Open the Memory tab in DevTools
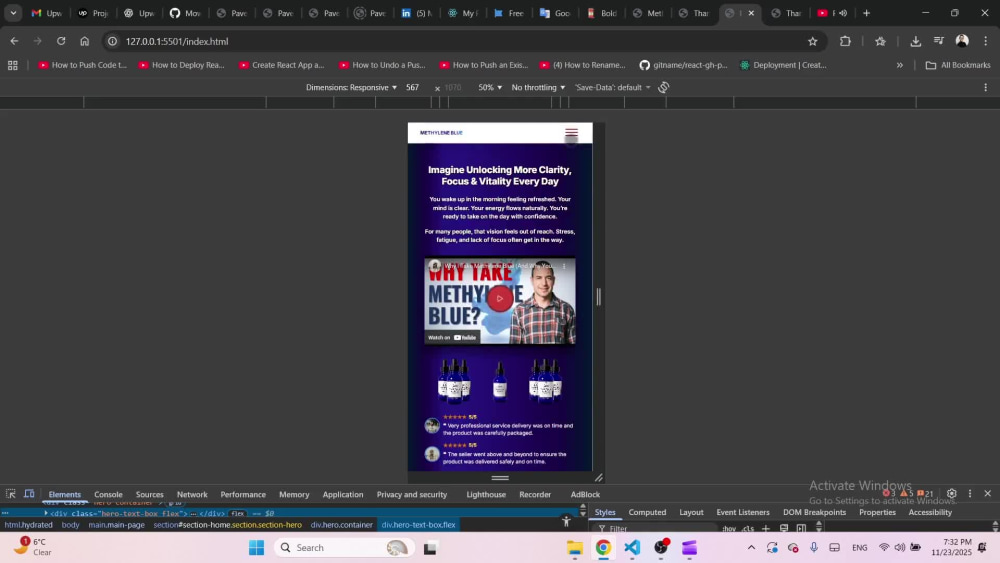 pyautogui.click(x=294, y=494)
